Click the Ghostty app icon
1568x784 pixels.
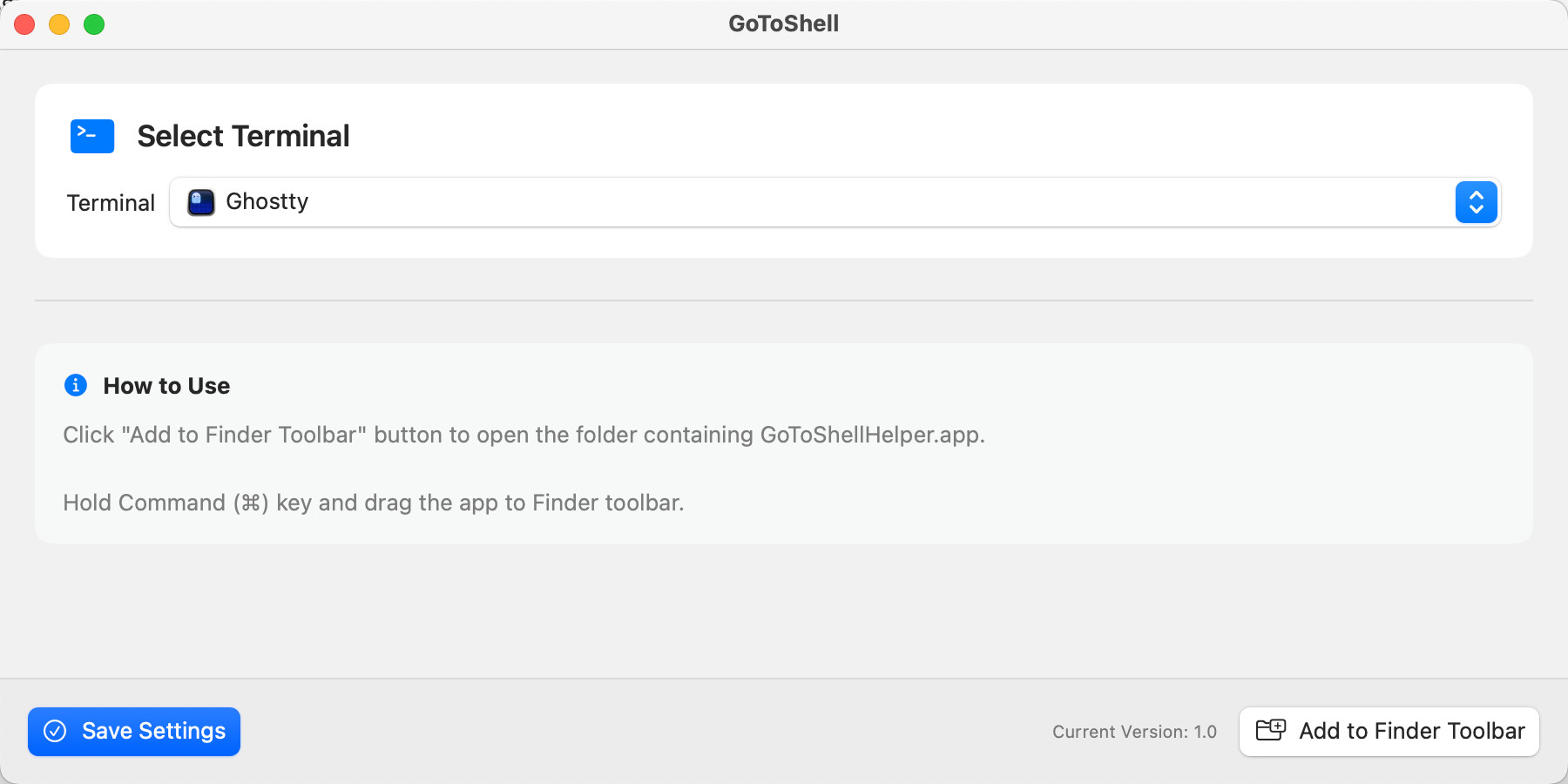click(201, 202)
